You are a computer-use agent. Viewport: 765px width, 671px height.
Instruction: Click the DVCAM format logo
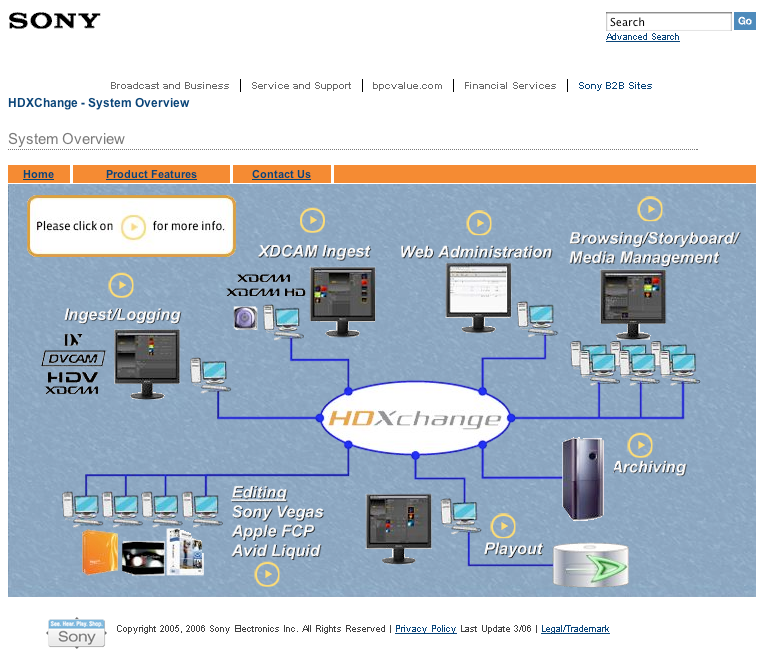(73, 359)
